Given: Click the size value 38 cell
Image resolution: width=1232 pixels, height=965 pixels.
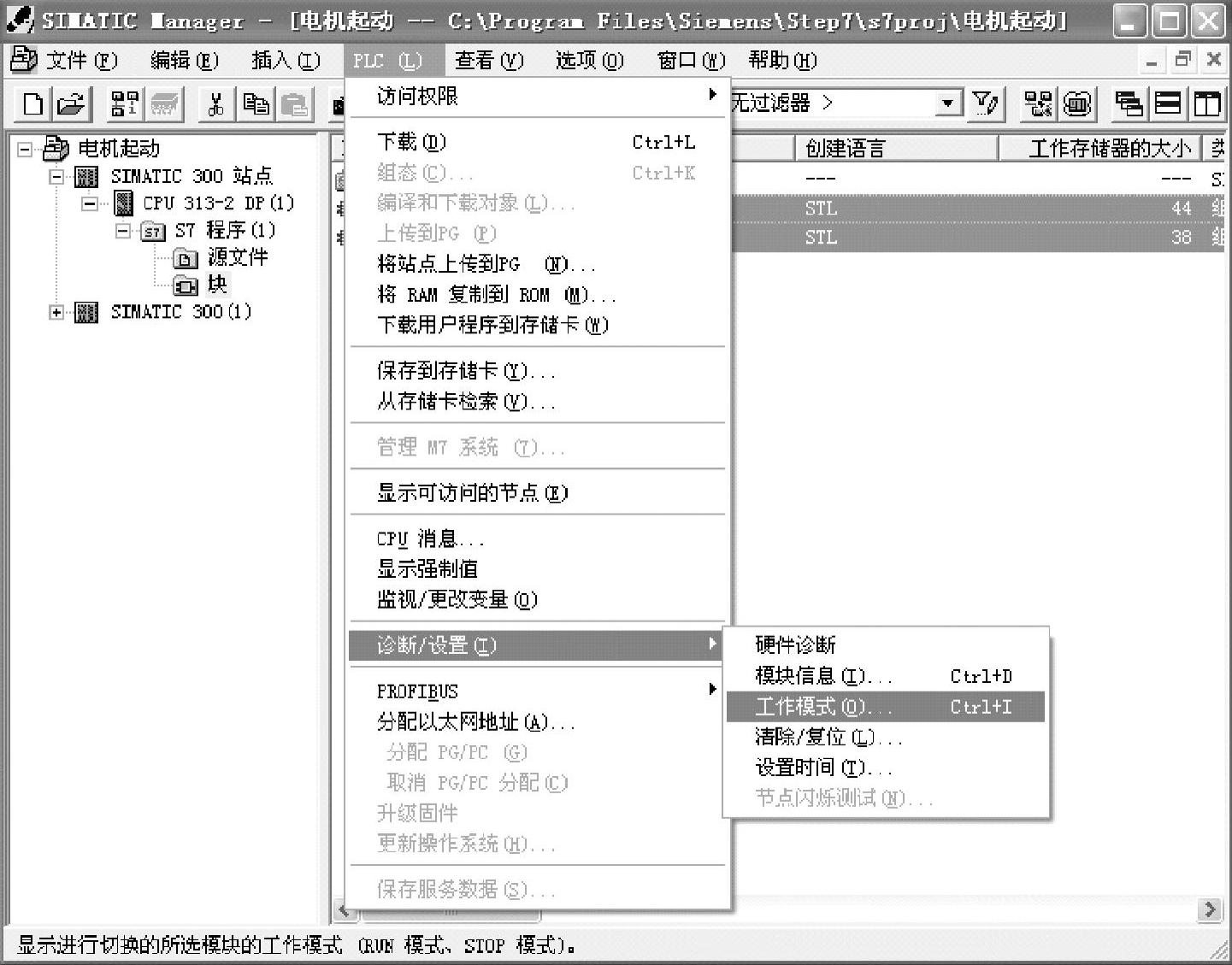Looking at the screenshot, I should (1181, 238).
